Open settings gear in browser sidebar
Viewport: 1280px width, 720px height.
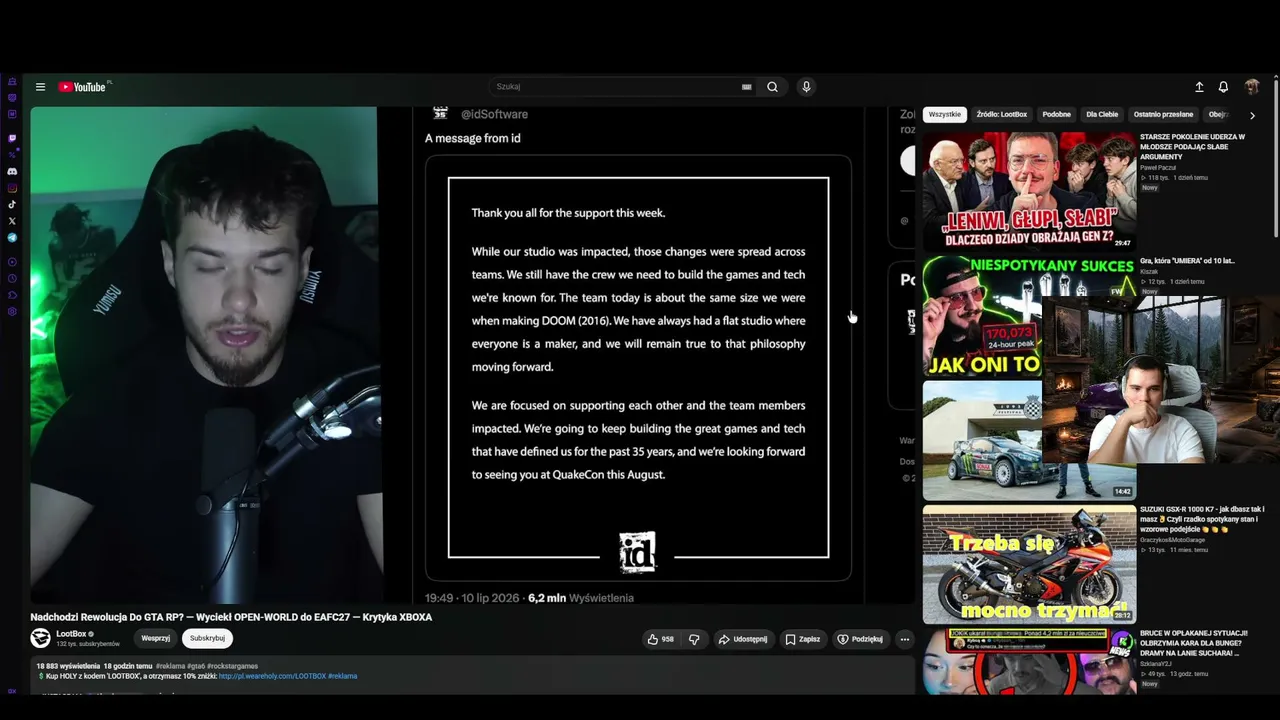click(12, 312)
